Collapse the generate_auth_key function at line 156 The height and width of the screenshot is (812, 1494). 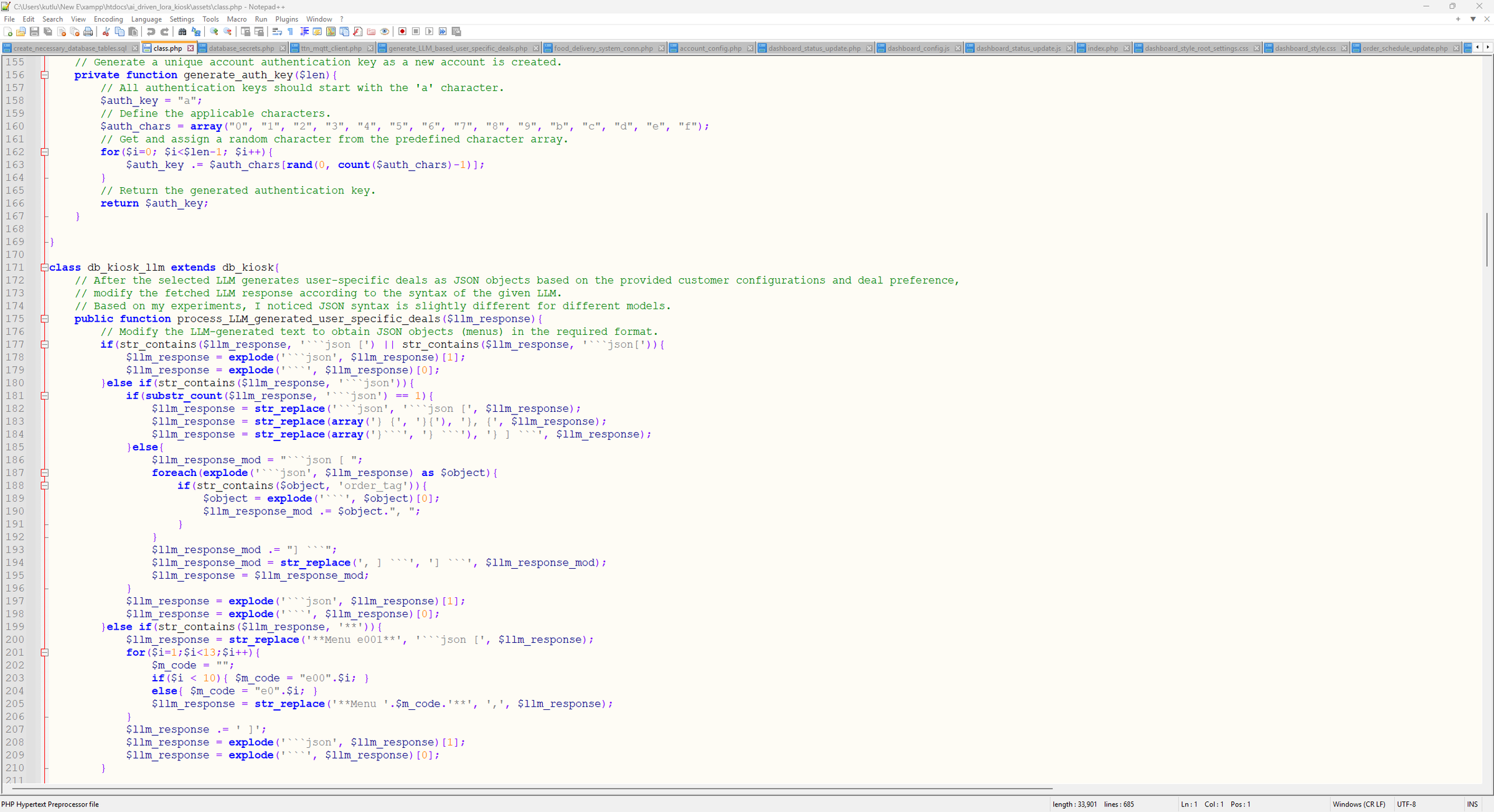[45, 75]
